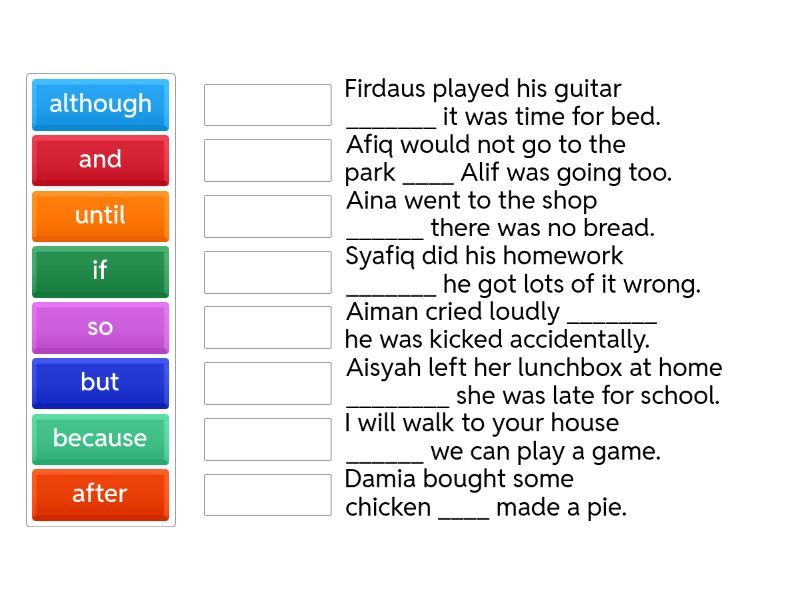
Task: Click the dark blue "but" tile
Action: click(100, 382)
